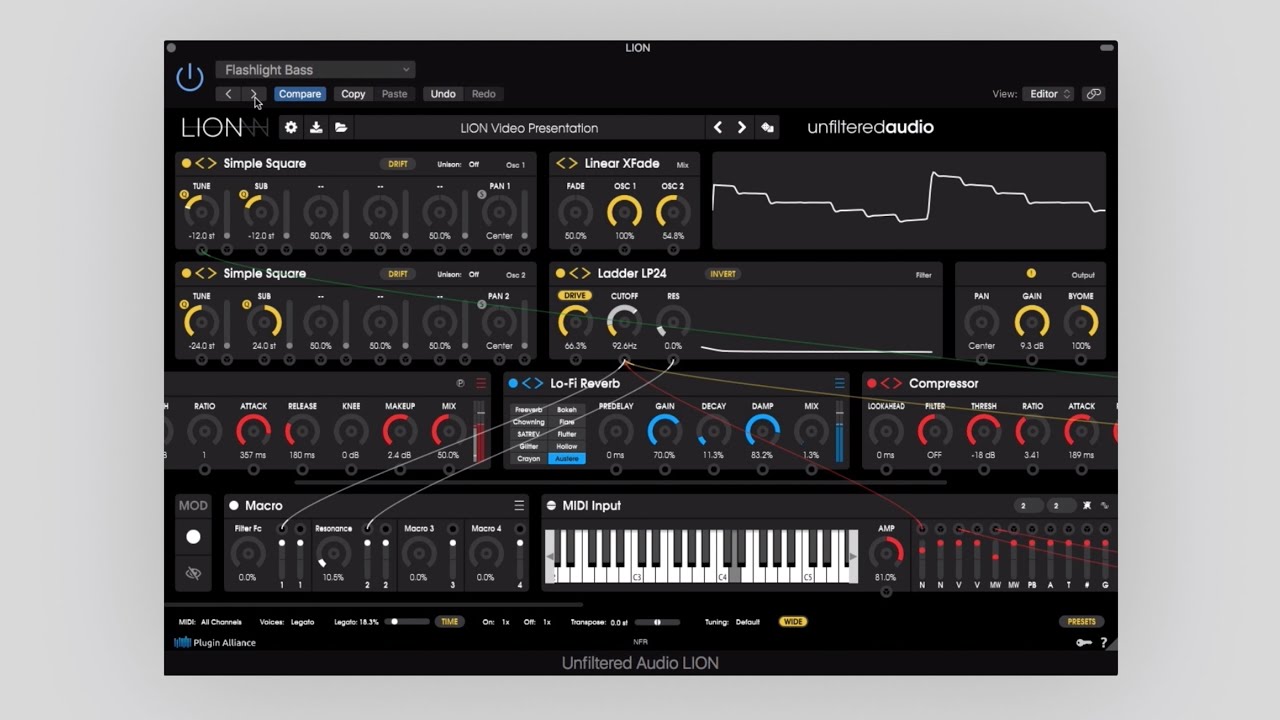Image resolution: width=1280 pixels, height=720 pixels.
Task: Click the Output warning indicator icon
Action: (1031, 273)
